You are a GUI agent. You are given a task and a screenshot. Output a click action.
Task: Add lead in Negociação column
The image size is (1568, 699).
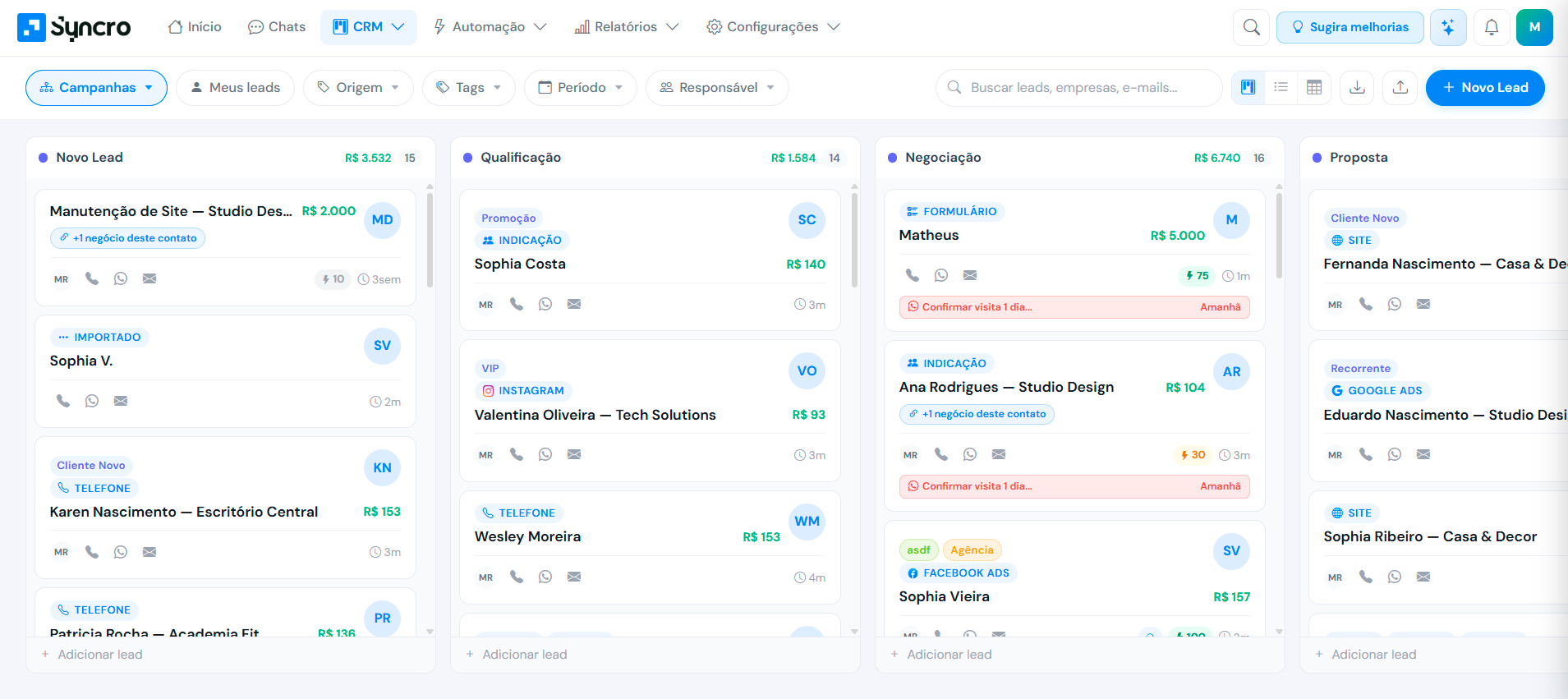pyautogui.click(x=941, y=655)
